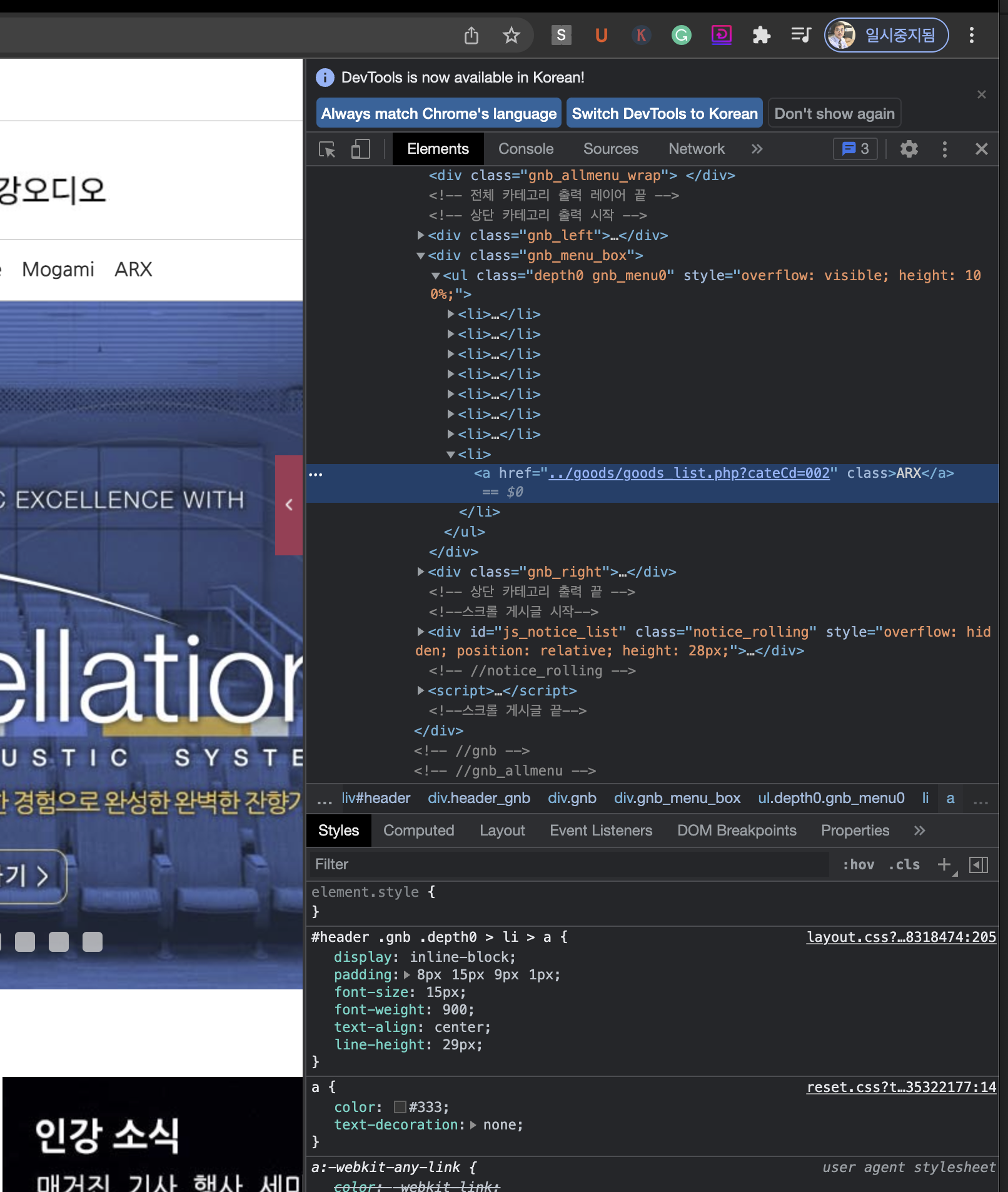Click Always match Chrome's language
The width and height of the screenshot is (1008, 1192).
[438, 113]
